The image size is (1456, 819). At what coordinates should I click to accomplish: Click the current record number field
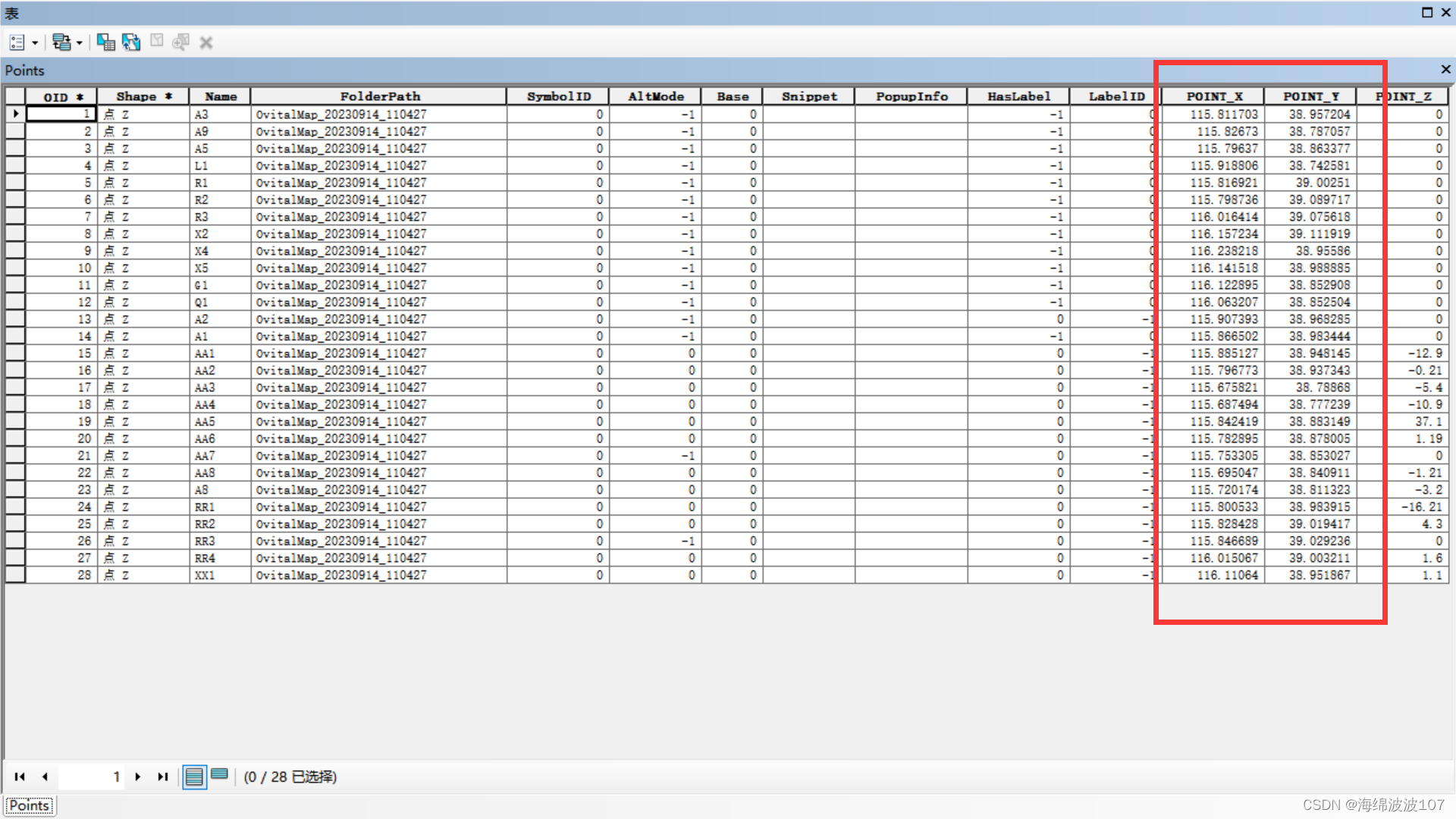(91, 777)
